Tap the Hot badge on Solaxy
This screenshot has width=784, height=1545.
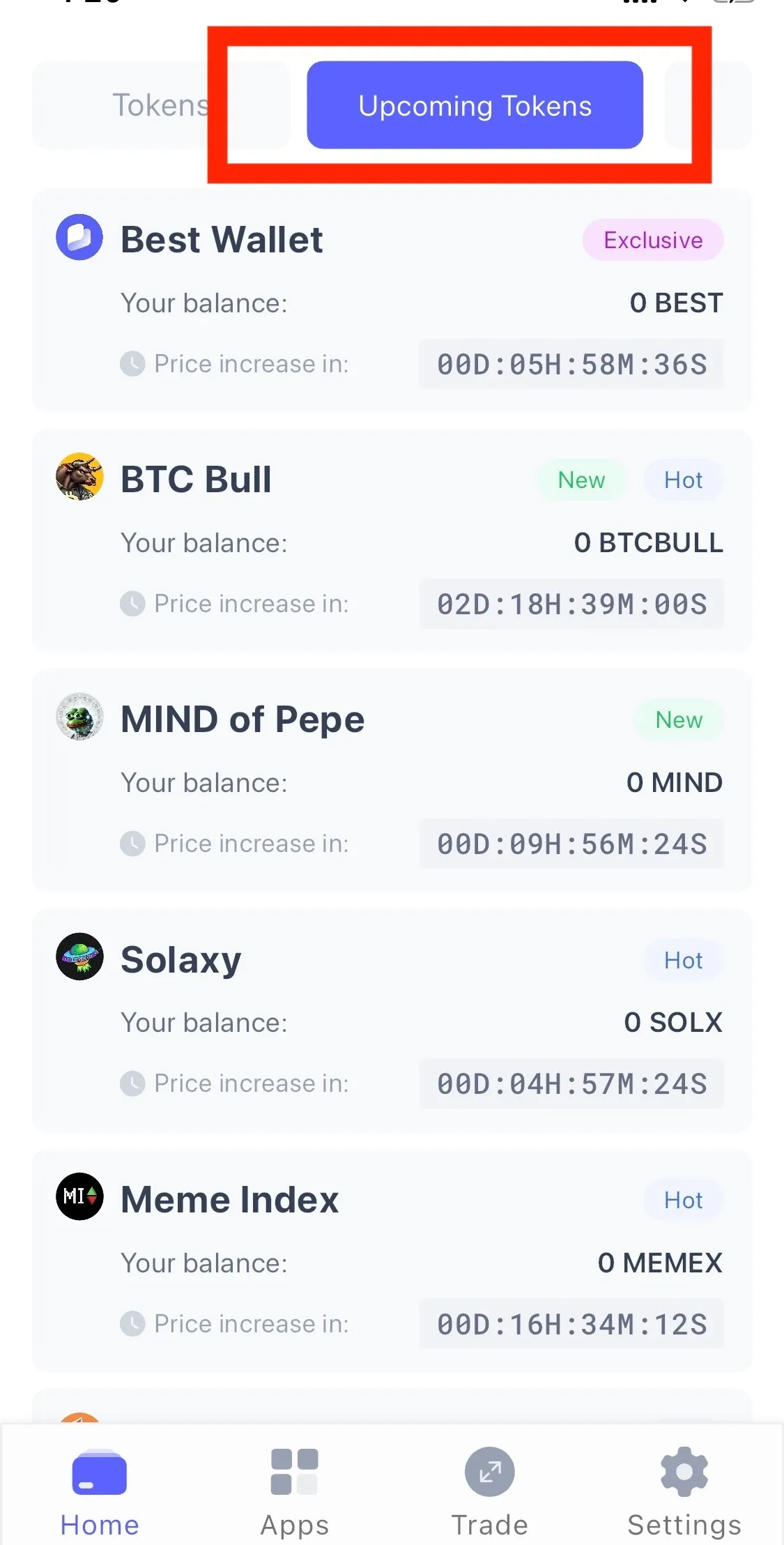[x=683, y=960]
